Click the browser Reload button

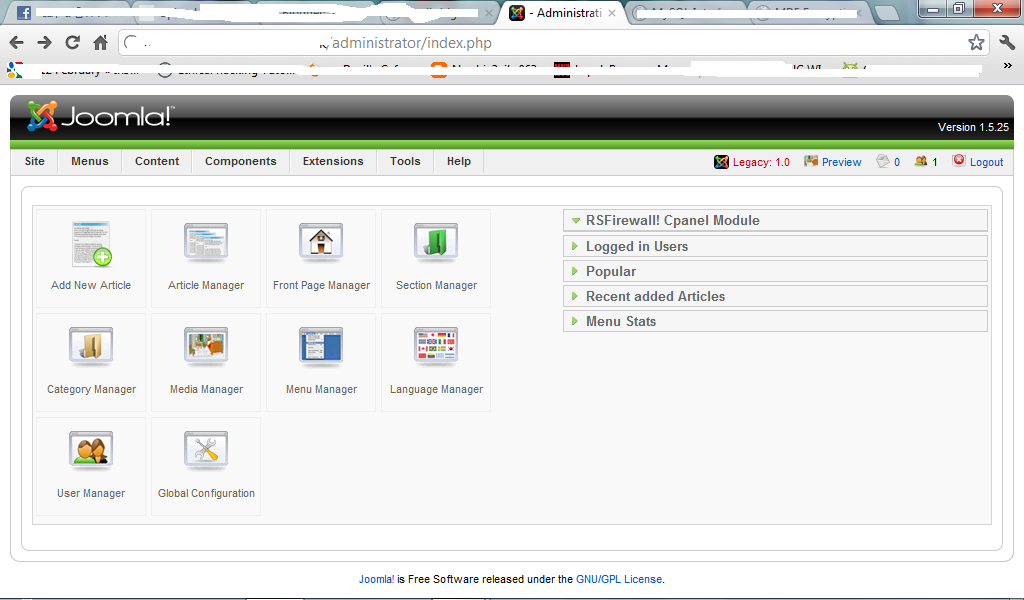tap(72, 42)
